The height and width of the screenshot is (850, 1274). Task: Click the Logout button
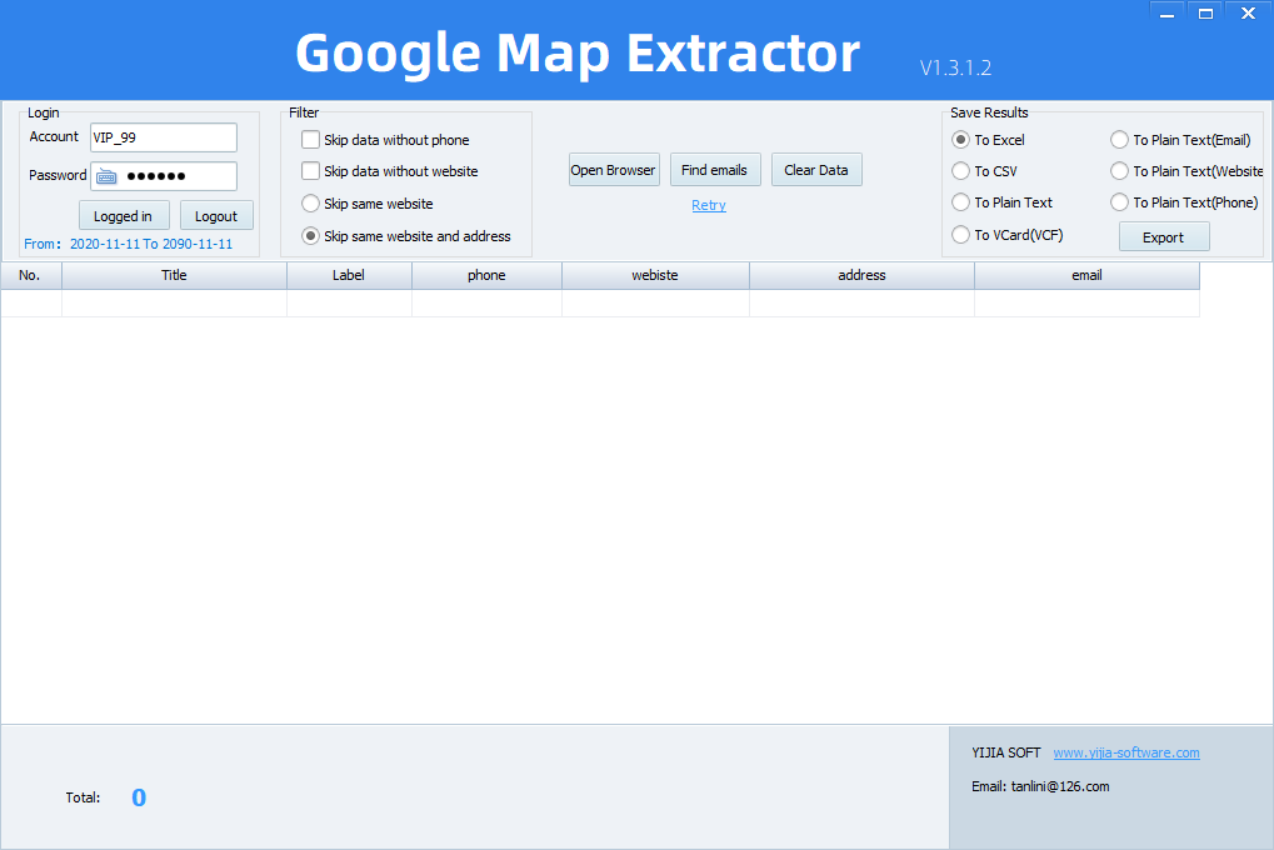[x=216, y=216]
